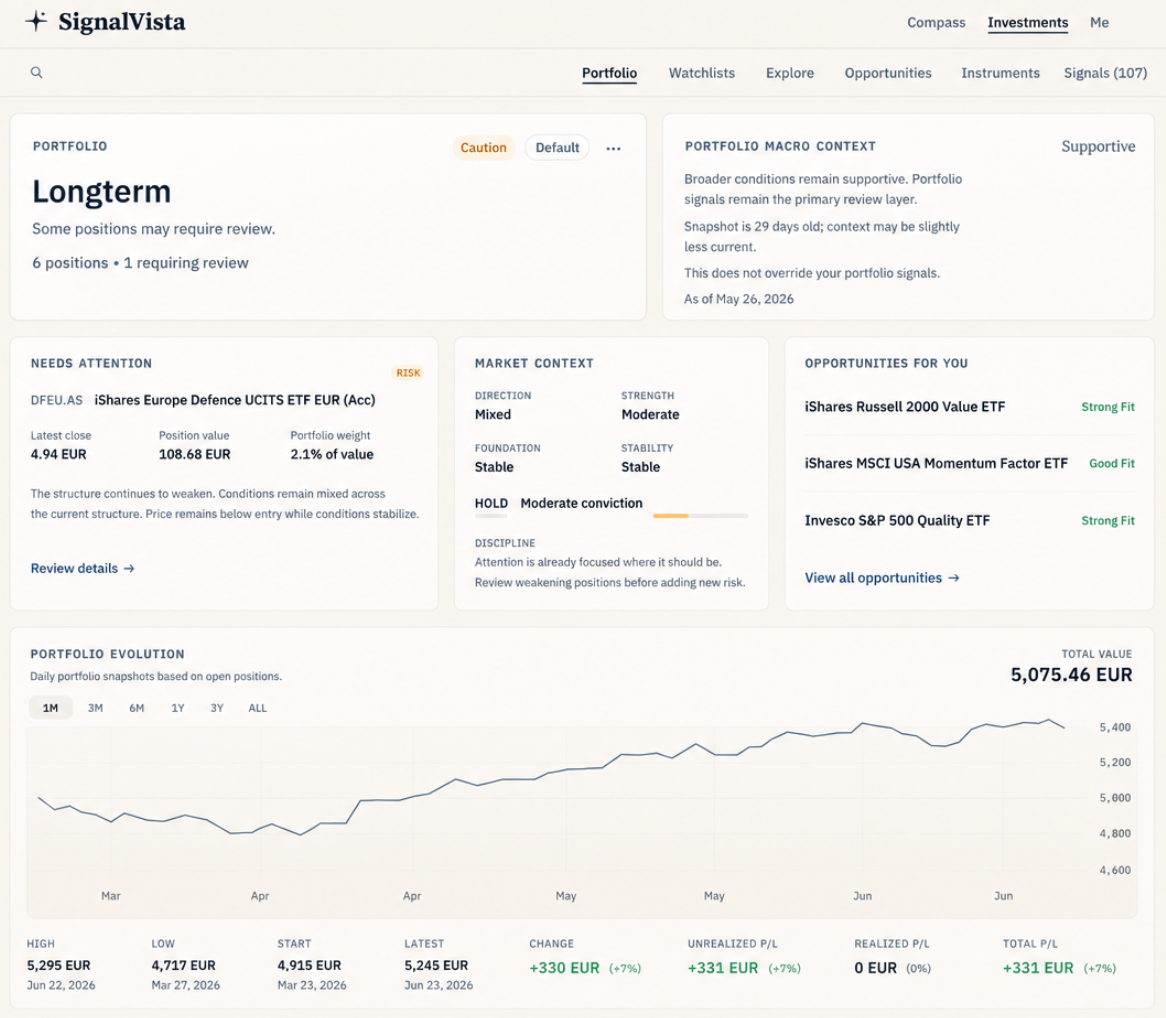1166x1018 pixels.
Task: Switch to the Portfolio tab
Action: [609, 73]
